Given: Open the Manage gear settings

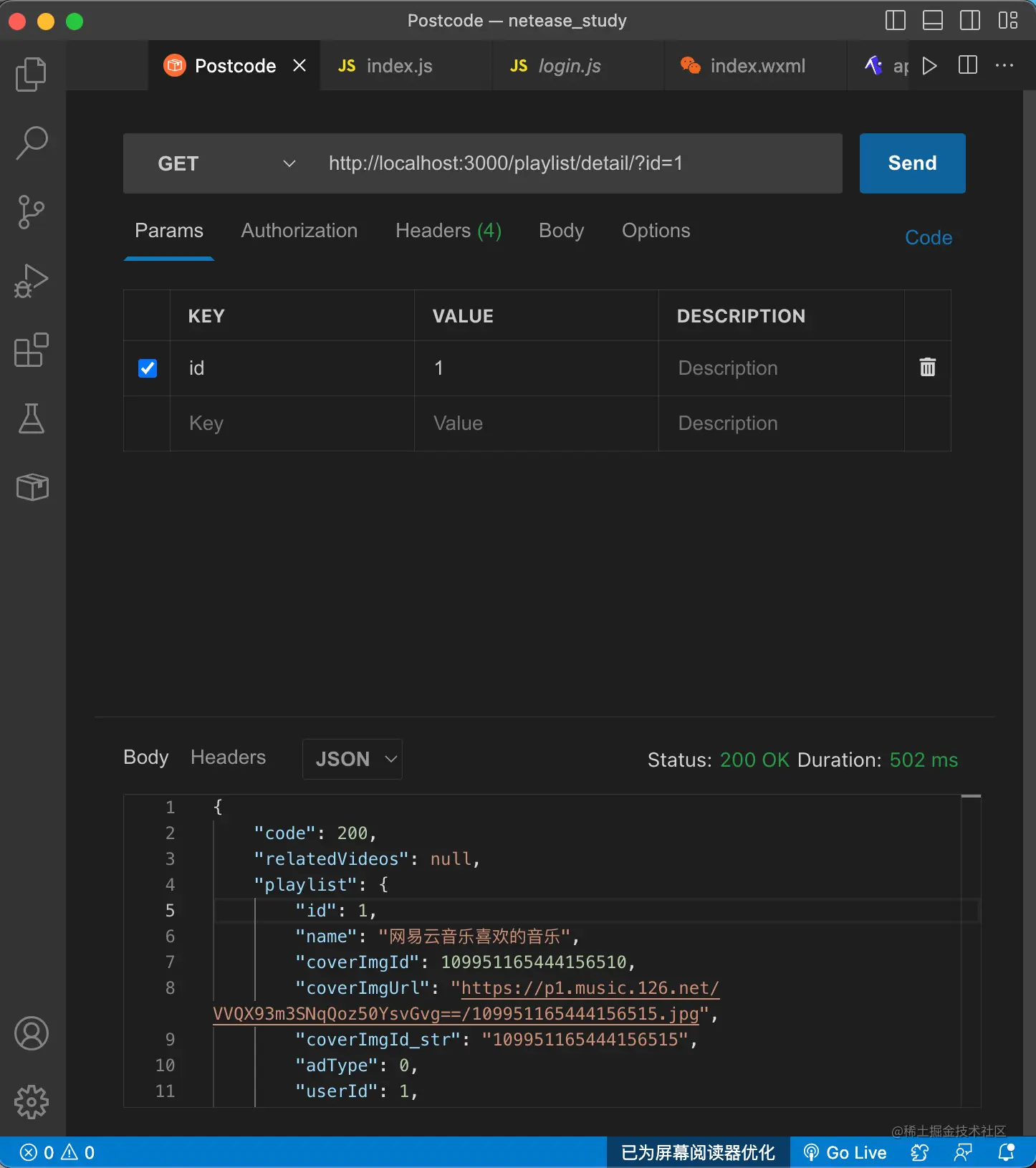Looking at the screenshot, I should [32, 1101].
